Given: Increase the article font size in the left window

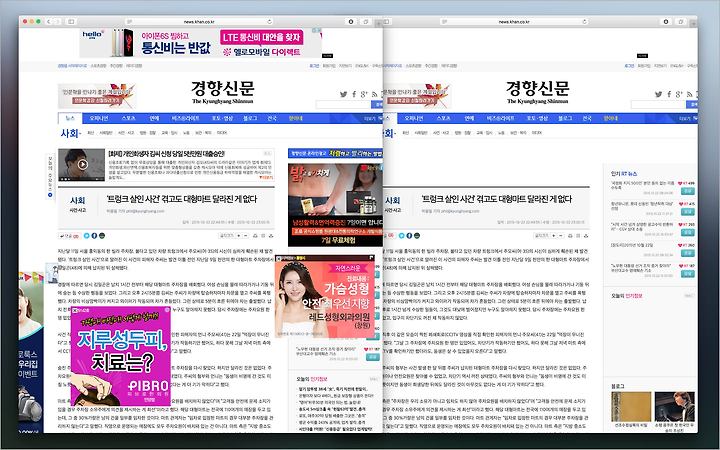Looking at the screenshot, I should 239,236.
